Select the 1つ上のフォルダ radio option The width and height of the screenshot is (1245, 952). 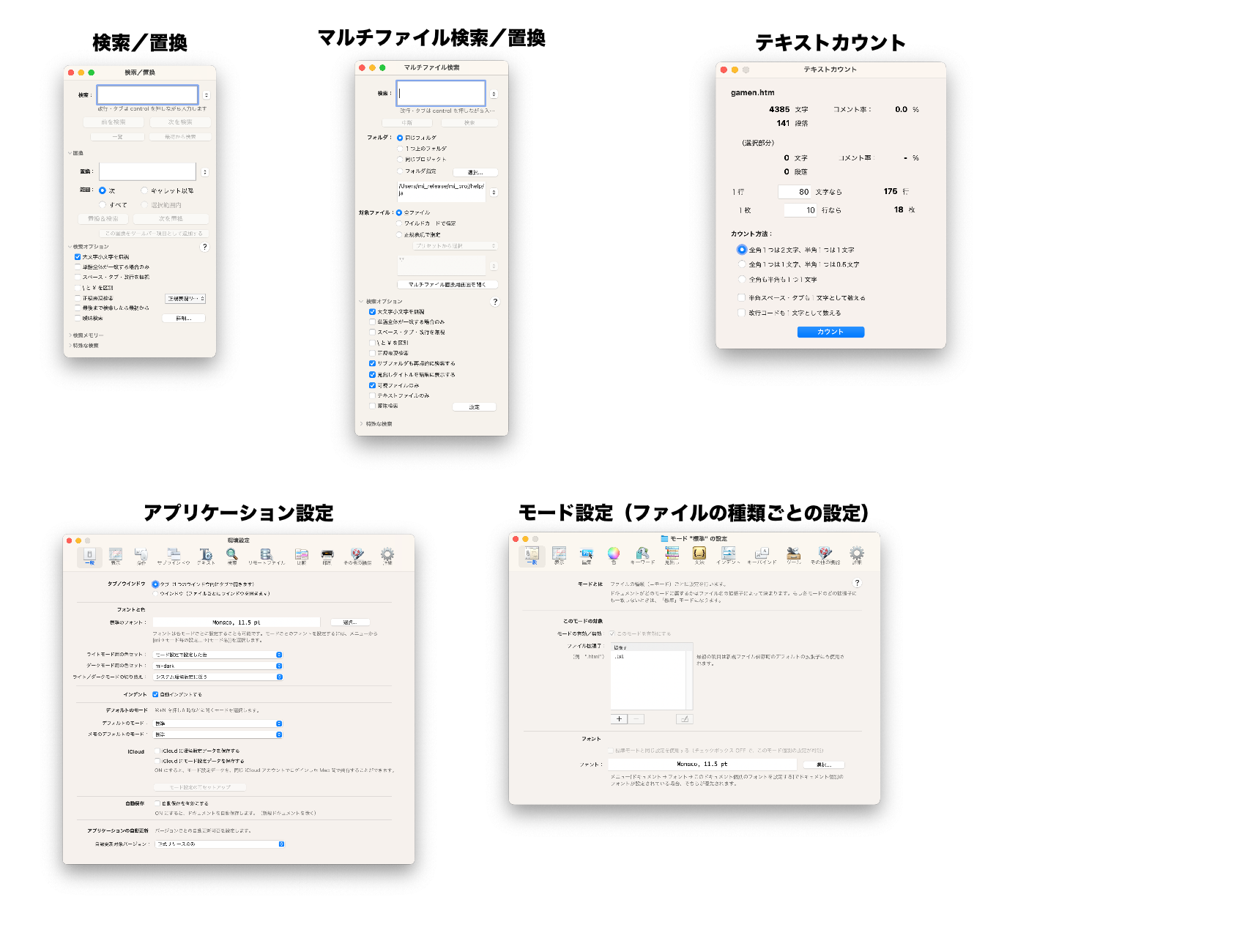(400, 149)
